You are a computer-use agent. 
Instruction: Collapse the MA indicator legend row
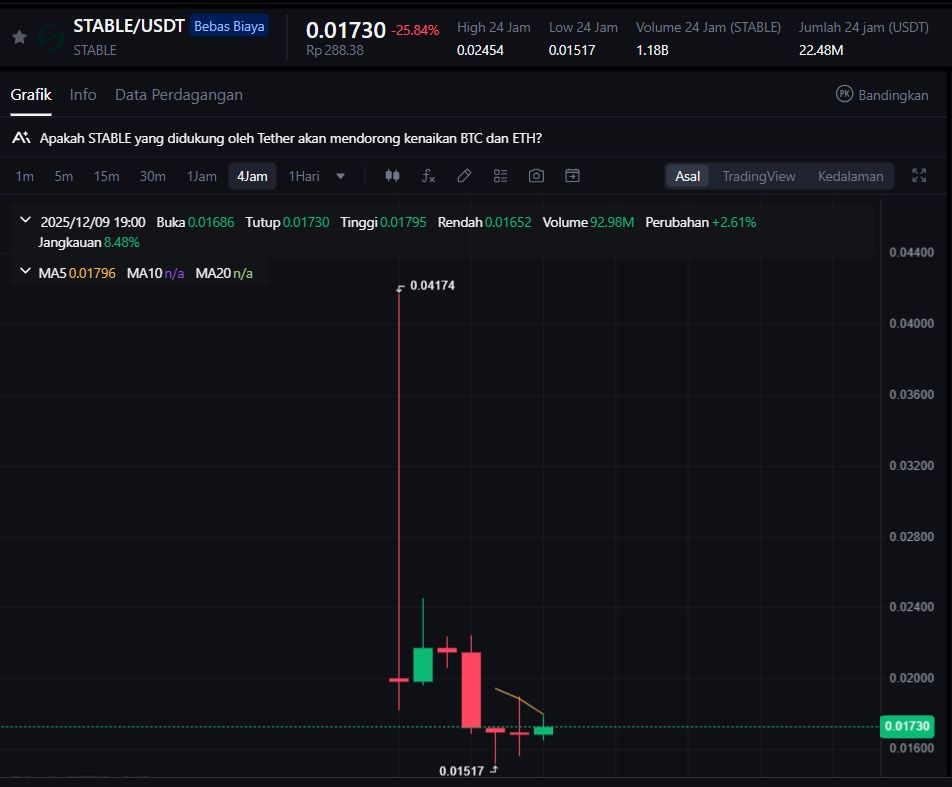25,272
